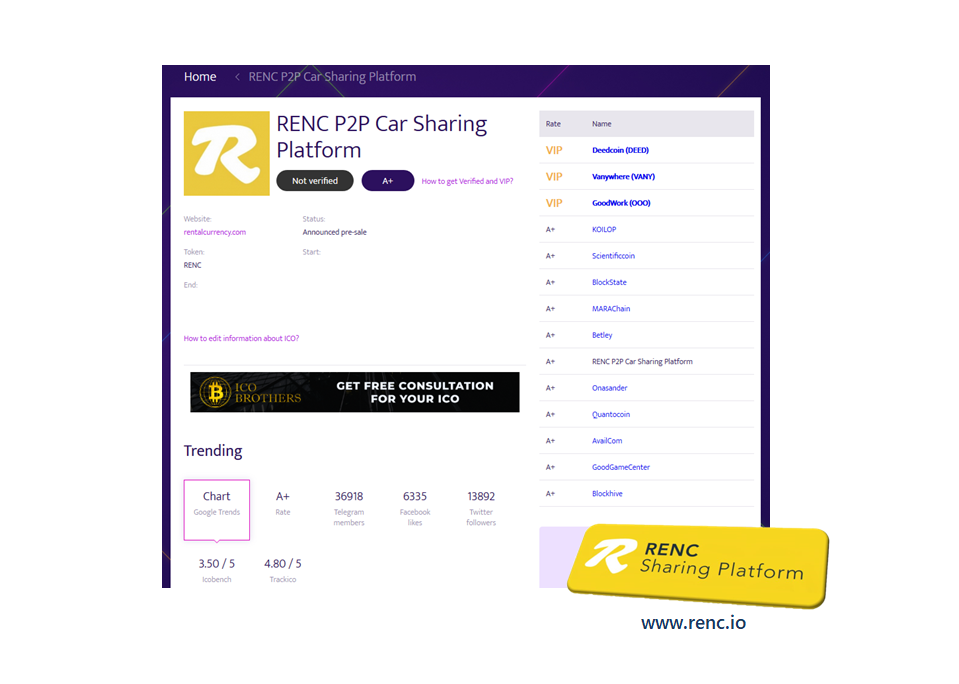Click the VIP label beside Deedcoin
The height and width of the screenshot is (684, 959).
click(554, 150)
